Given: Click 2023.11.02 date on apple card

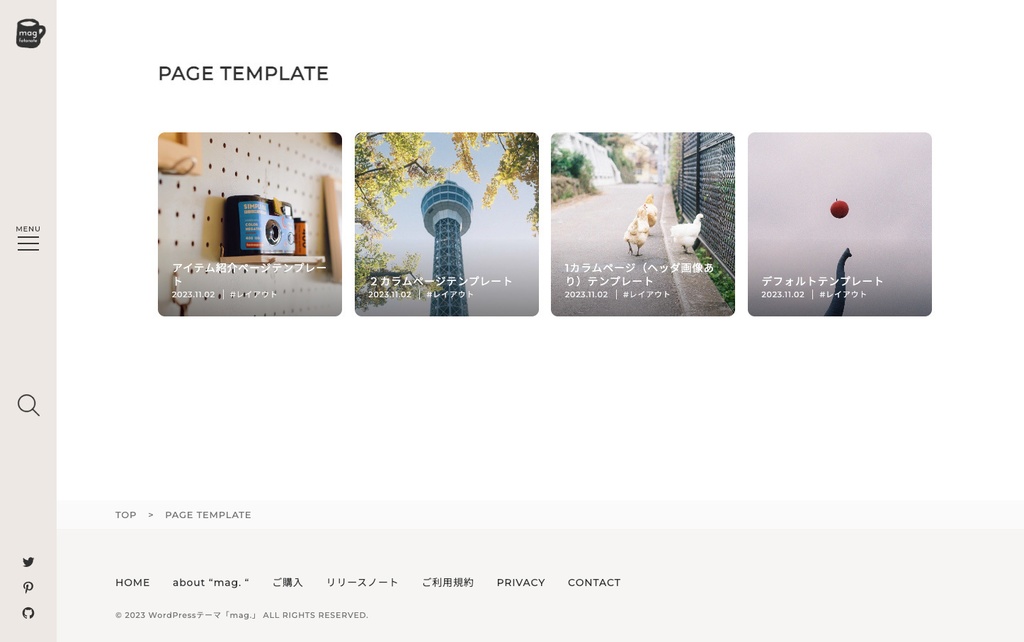Looking at the screenshot, I should [782, 295].
